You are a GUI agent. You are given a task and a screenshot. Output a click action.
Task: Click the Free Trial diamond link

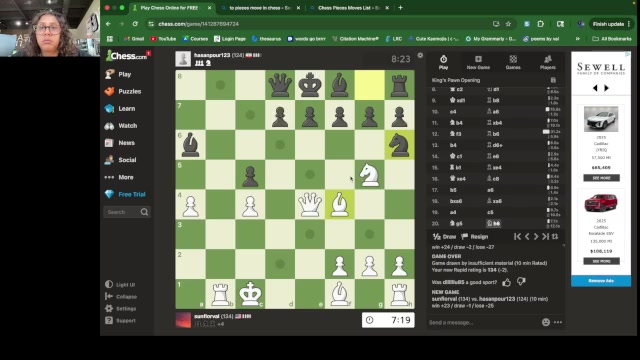(x=125, y=194)
